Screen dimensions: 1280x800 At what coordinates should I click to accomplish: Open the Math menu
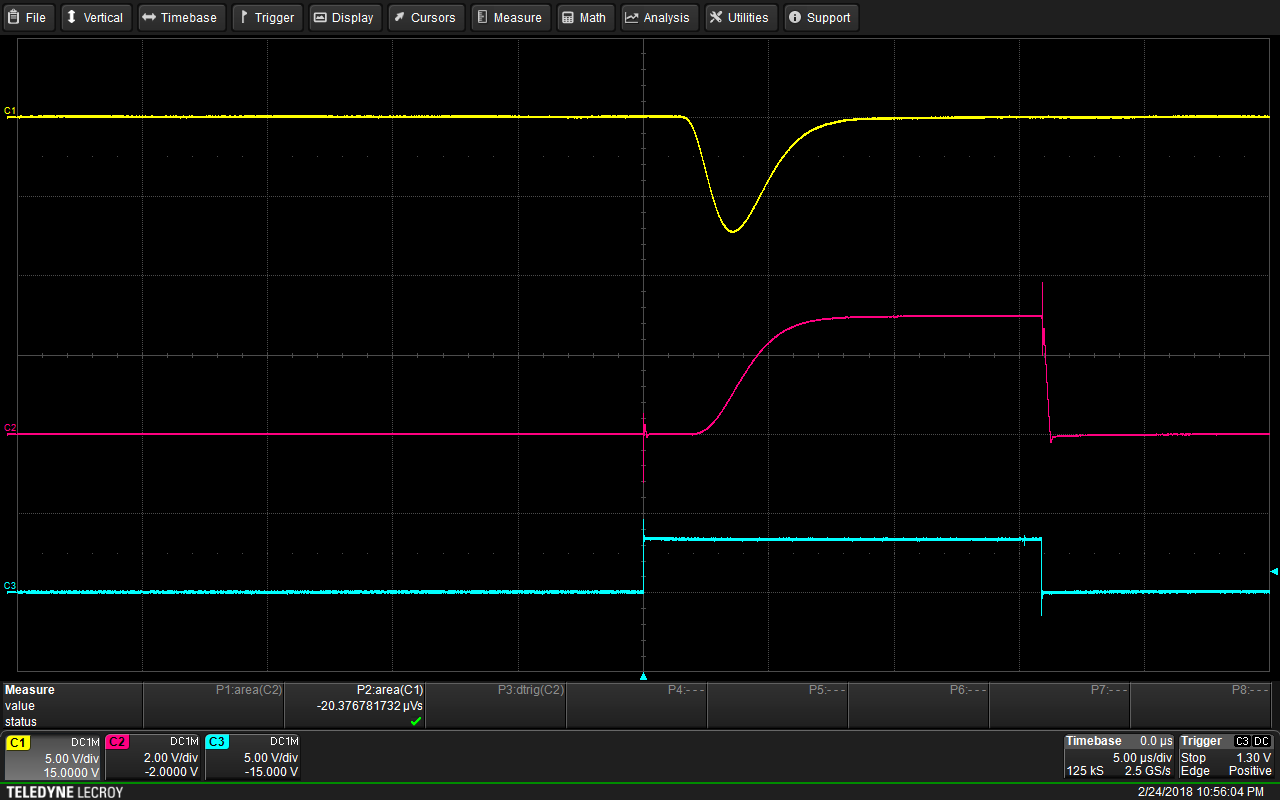(584, 18)
